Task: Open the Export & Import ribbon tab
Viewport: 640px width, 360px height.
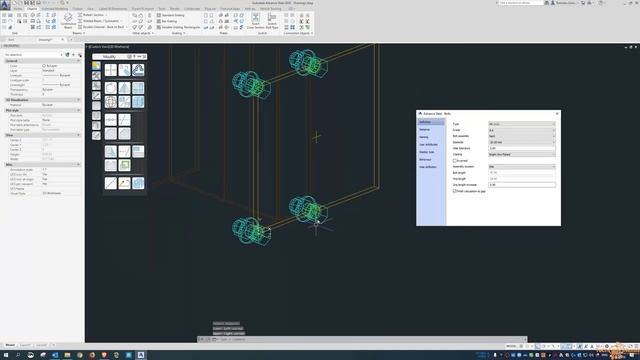Action: point(143,9)
